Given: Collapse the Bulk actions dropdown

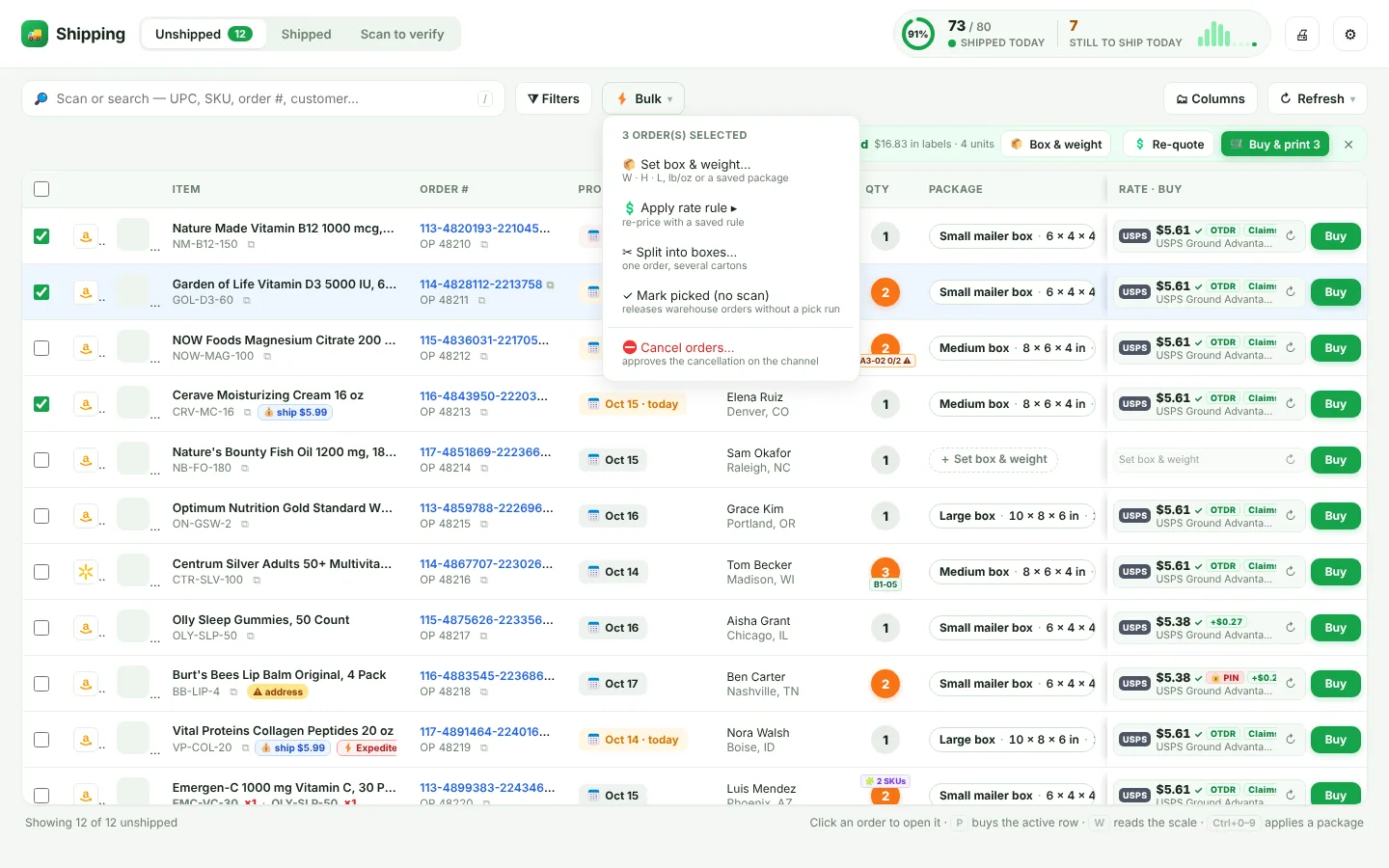Looking at the screenshot, I should [x=643, y=98].
